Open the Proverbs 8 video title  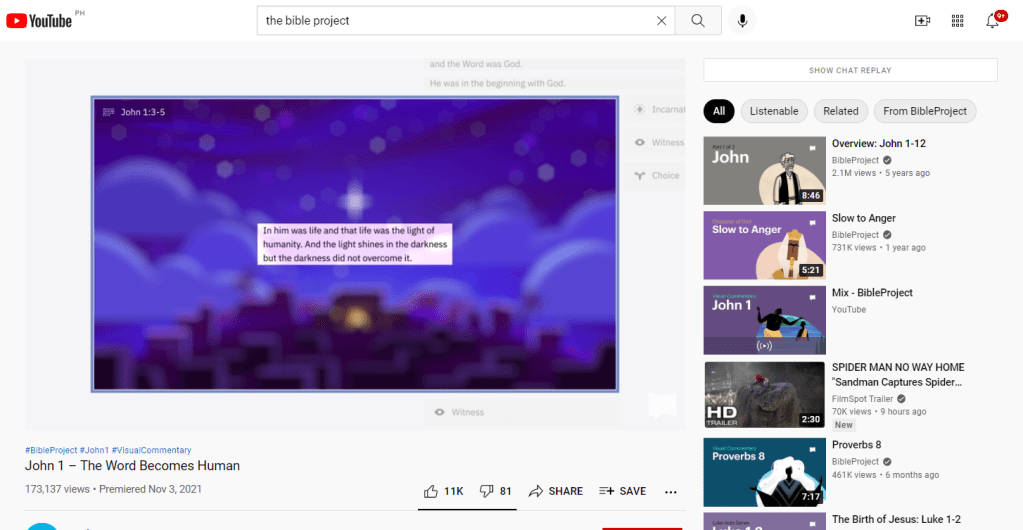tap(858, 445)
